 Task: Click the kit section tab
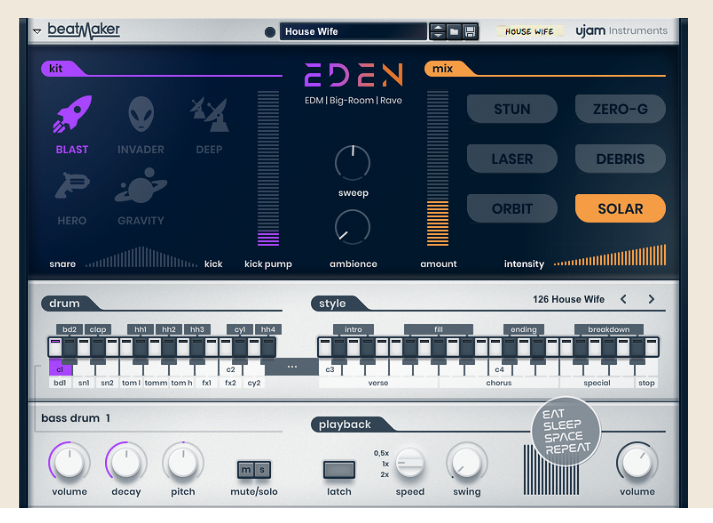[61, 69]
